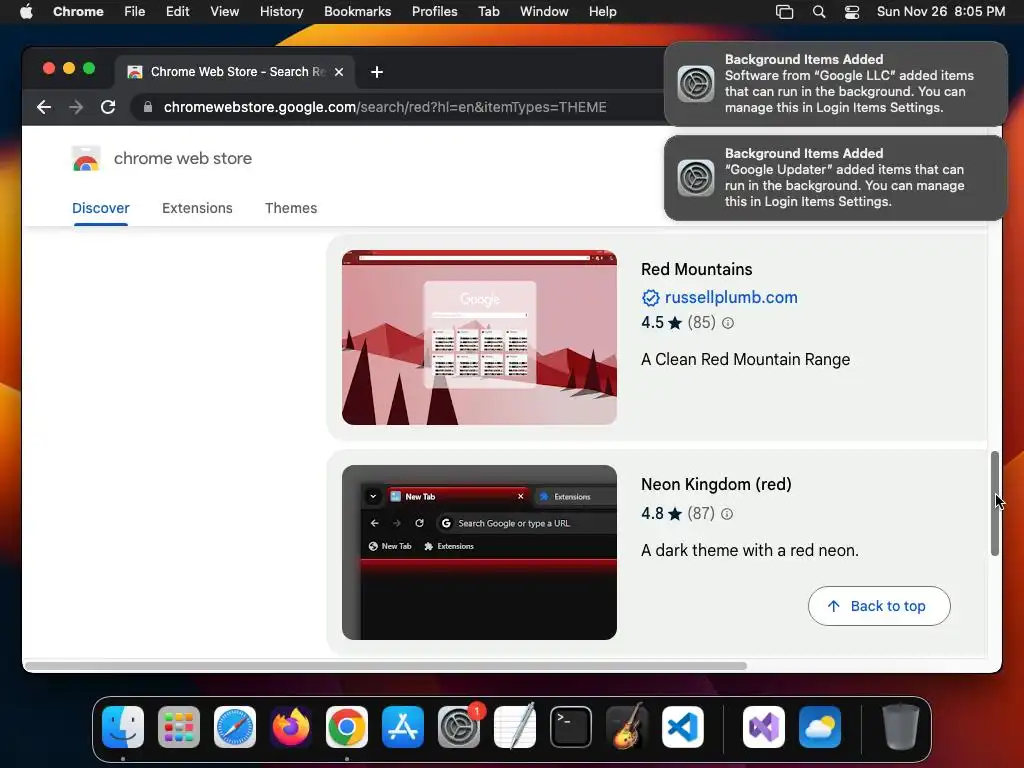Open the Profiles menu
This screenshot has height=768, width=1024.
[x=434, y=12]
